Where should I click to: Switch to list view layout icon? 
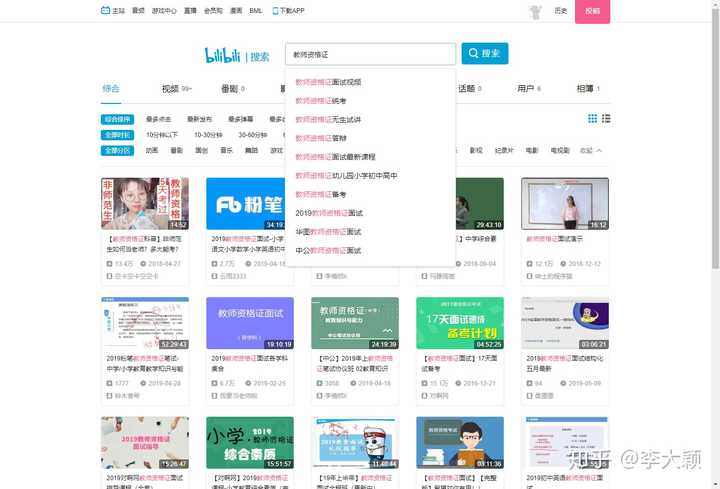click(606, 119)
